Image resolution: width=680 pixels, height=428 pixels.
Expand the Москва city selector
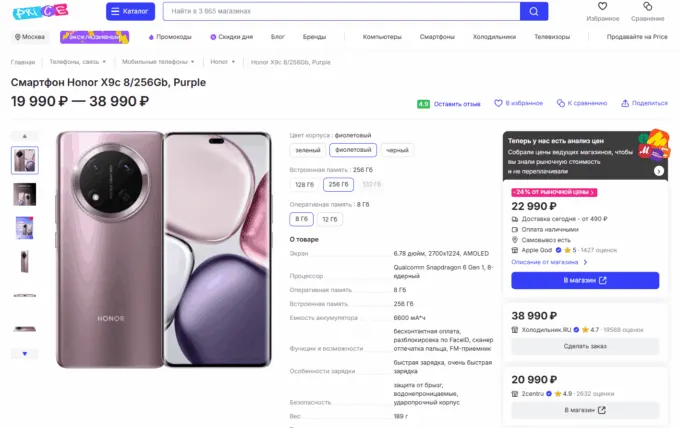coord(31,37)
